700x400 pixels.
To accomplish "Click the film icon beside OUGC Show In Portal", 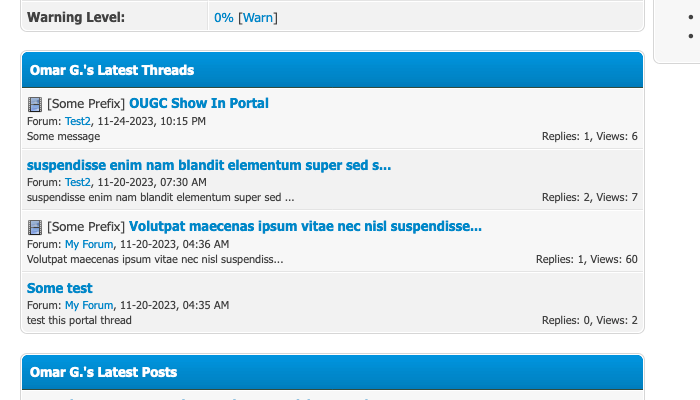I will (x=35, y=104).
